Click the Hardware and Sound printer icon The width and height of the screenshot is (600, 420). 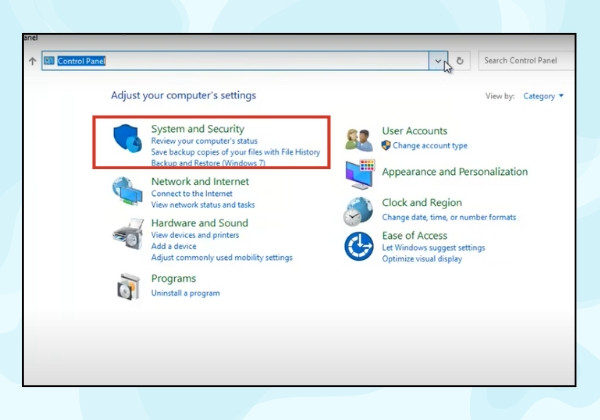click(128, 234)
